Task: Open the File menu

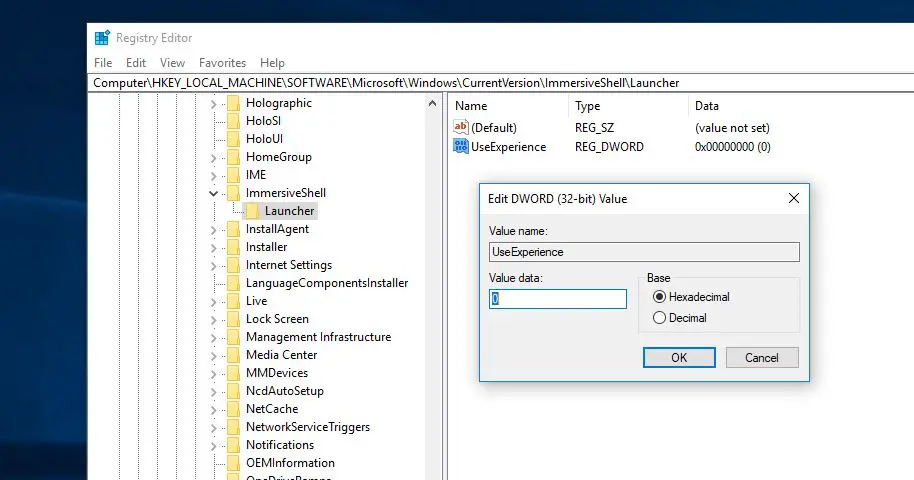Action: coord(103,63)
